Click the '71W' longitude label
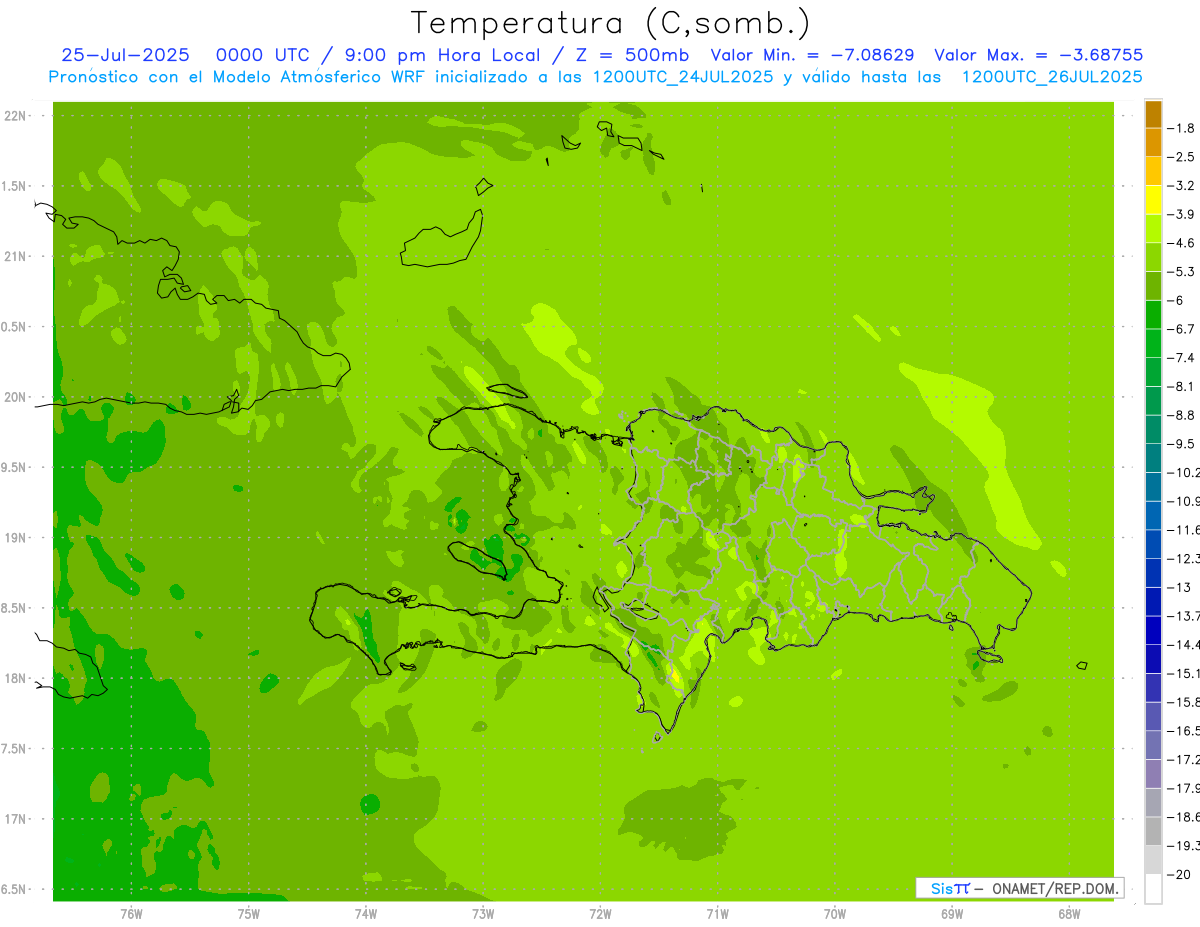Screen dimensions: 1200x927 coord(717,914)
